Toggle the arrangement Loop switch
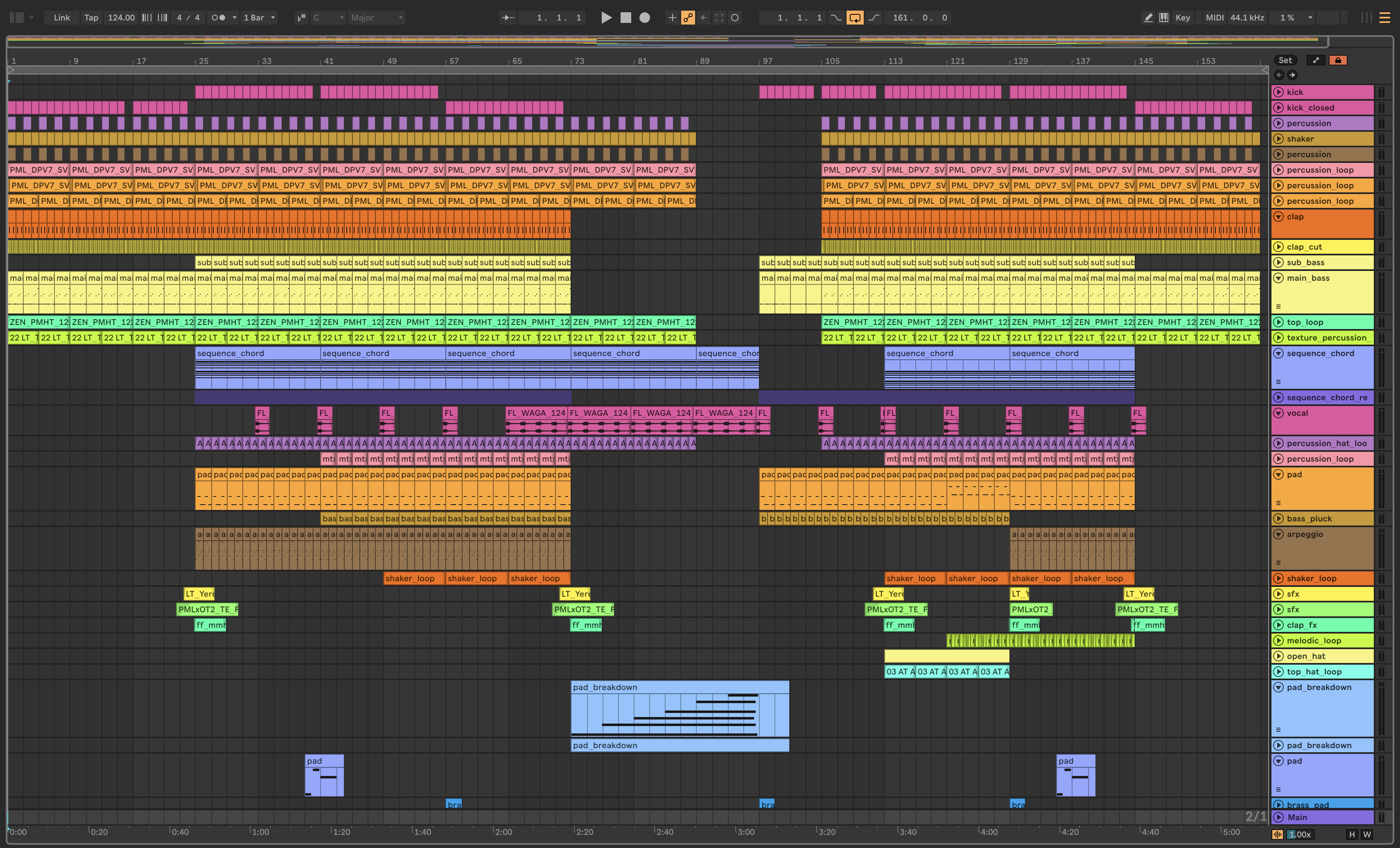The image size is (1400, 848). click(855, 18)
